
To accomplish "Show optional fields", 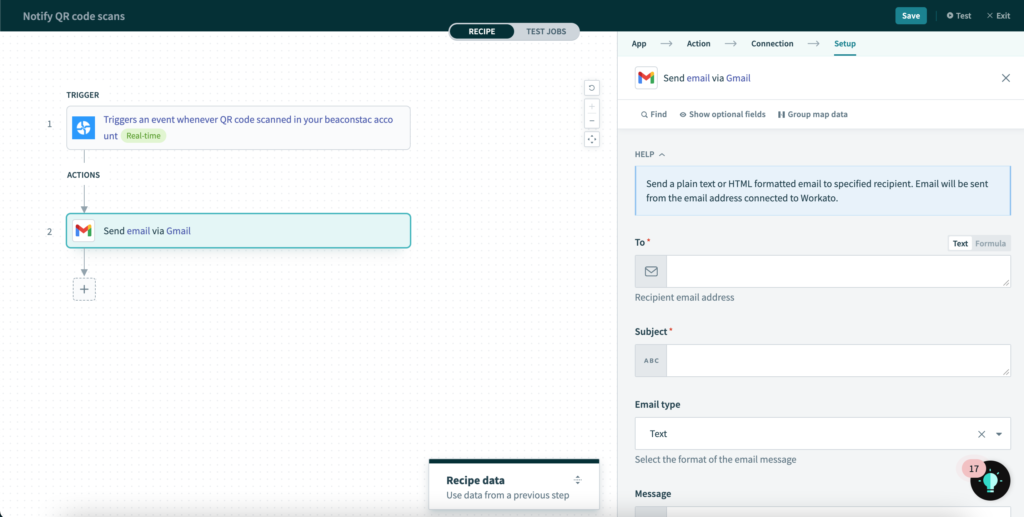I will click(722, 114).
